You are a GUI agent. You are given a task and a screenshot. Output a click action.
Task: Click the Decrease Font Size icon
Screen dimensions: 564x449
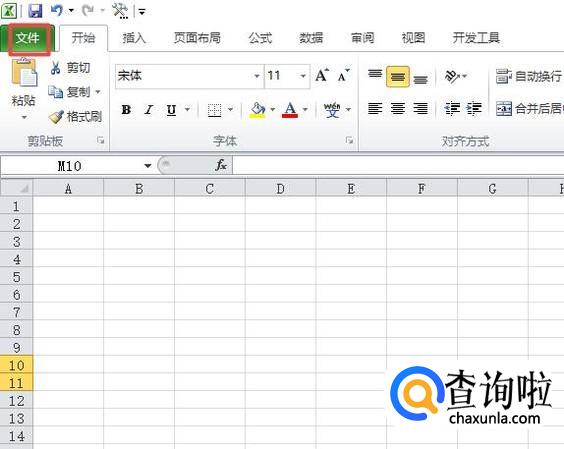tap(343, 76)
